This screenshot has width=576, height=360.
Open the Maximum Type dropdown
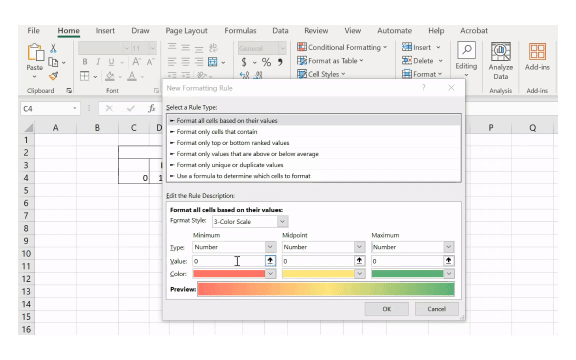pos(449,247)
